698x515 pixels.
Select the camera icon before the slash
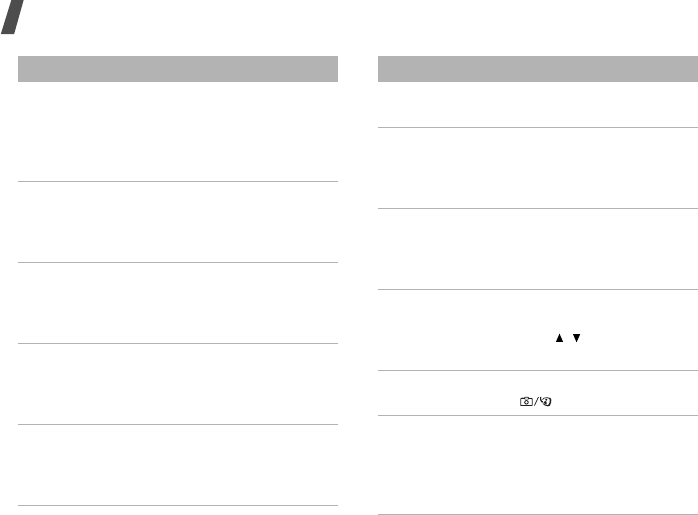526,401
